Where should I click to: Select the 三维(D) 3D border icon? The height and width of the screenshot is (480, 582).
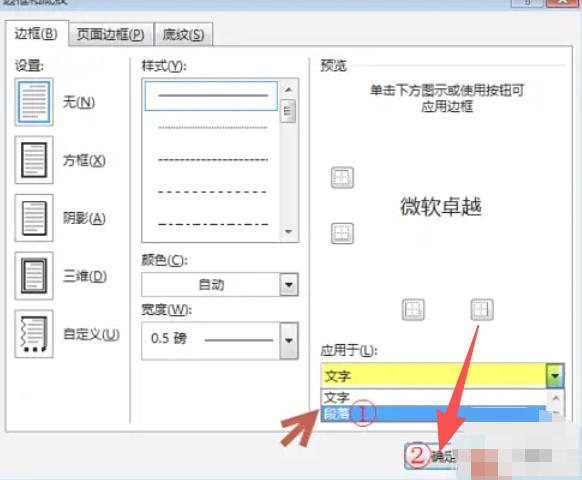click(x=34, y=276)
